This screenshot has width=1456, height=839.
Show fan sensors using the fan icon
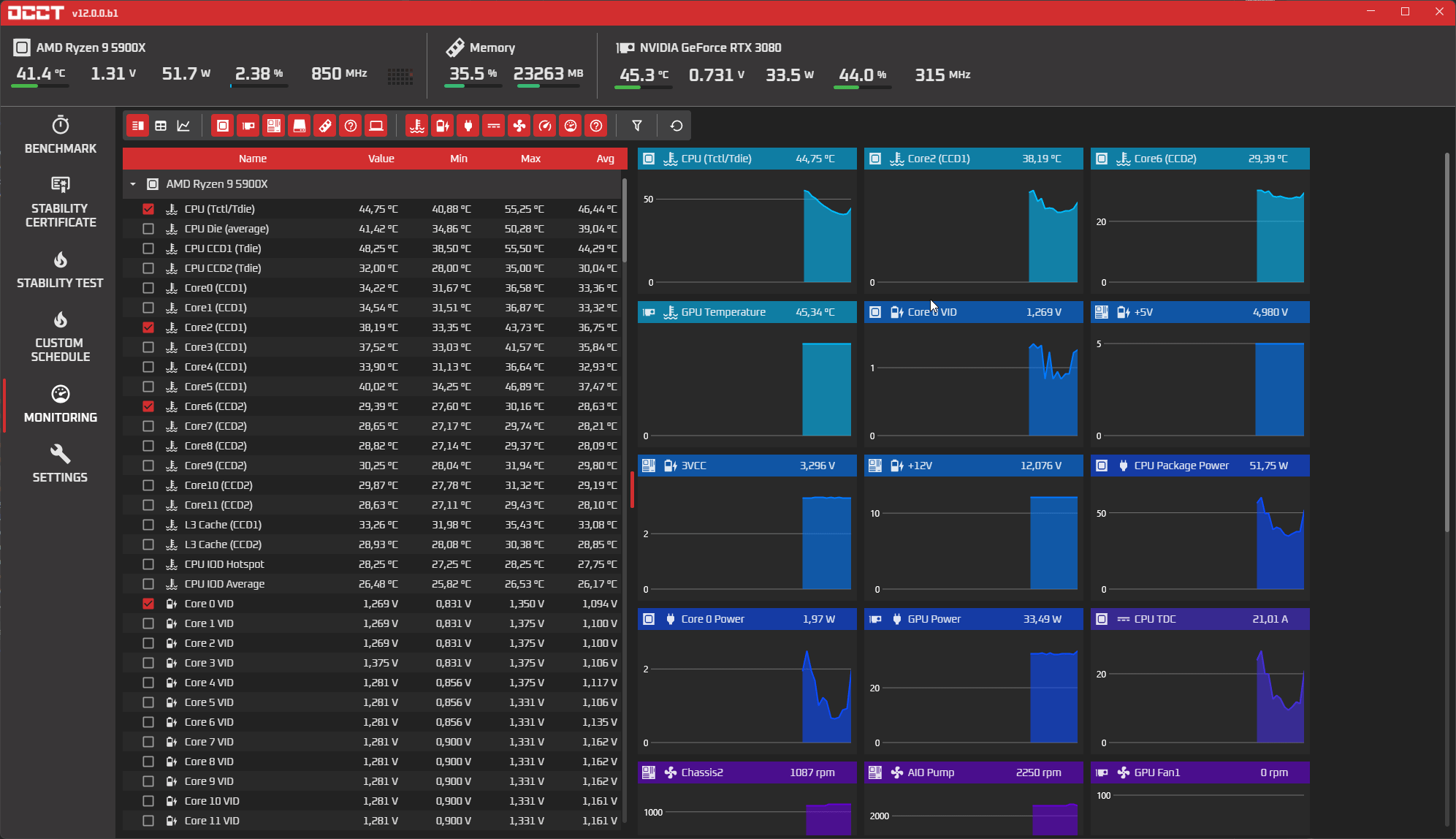pyautogui.click(x=519, y=125)
